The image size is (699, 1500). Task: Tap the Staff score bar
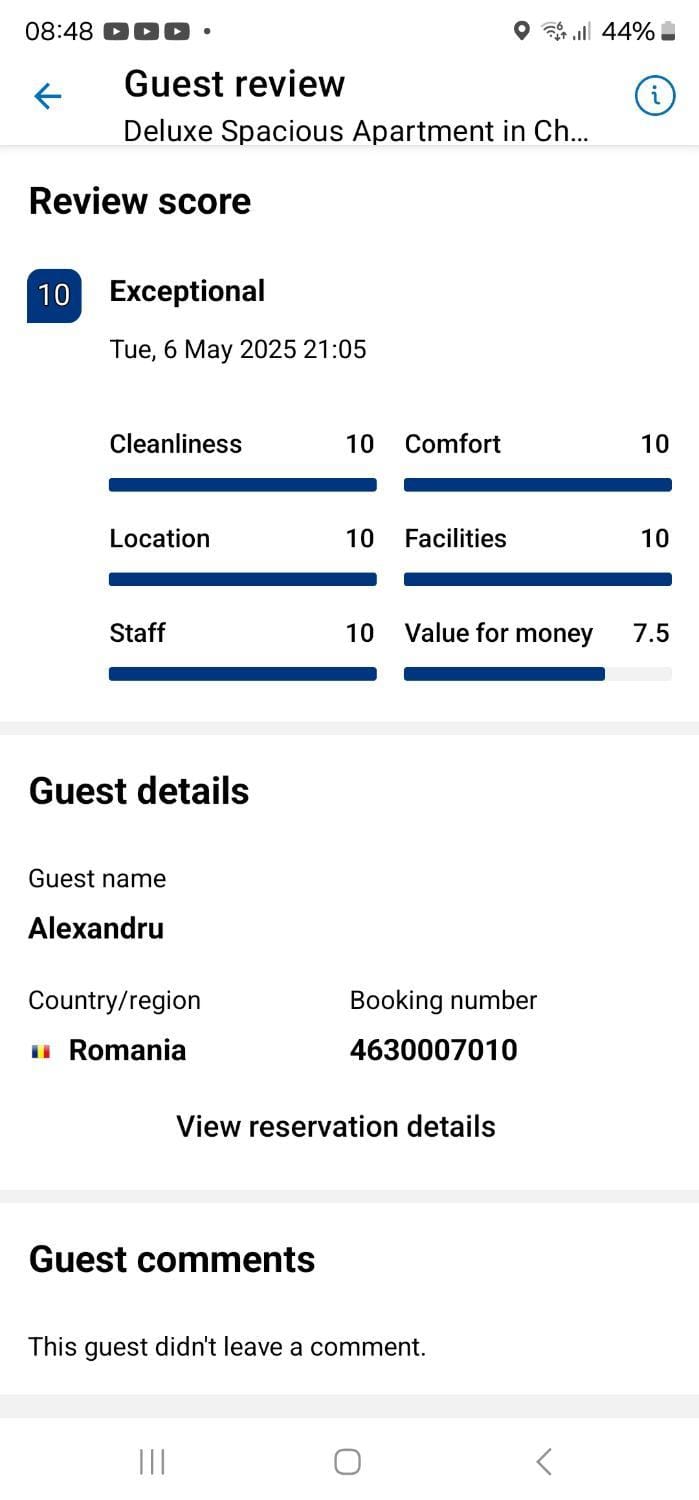(x=243, y=674)
